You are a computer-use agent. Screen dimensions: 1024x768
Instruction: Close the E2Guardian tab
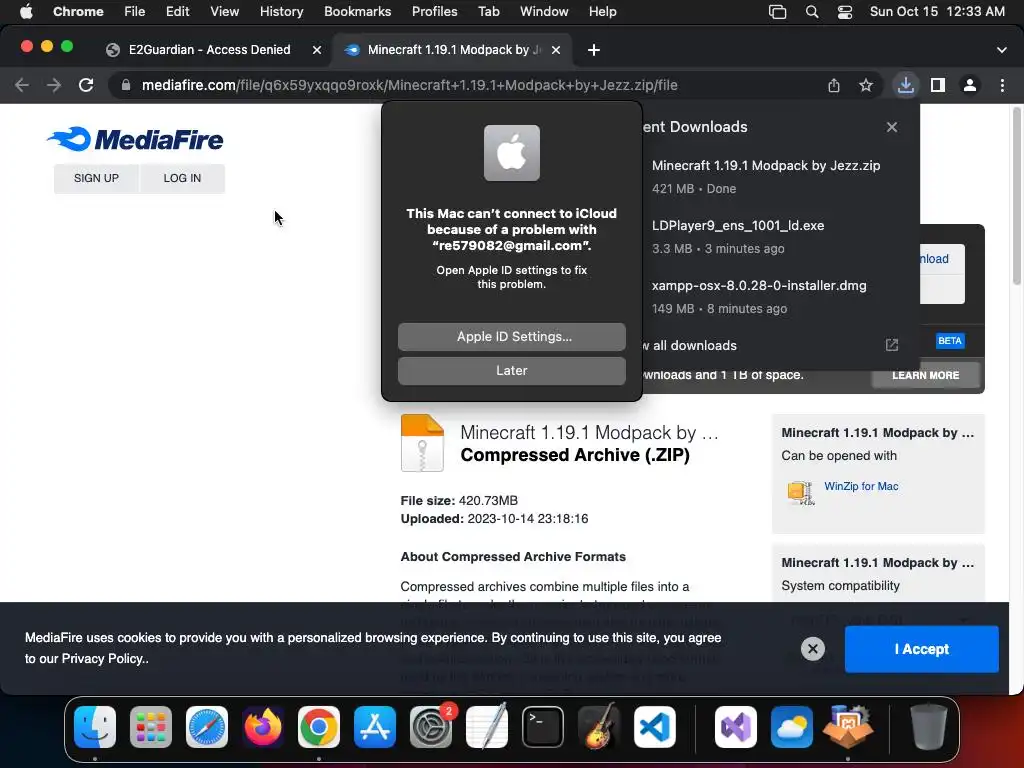pos(317,50)
